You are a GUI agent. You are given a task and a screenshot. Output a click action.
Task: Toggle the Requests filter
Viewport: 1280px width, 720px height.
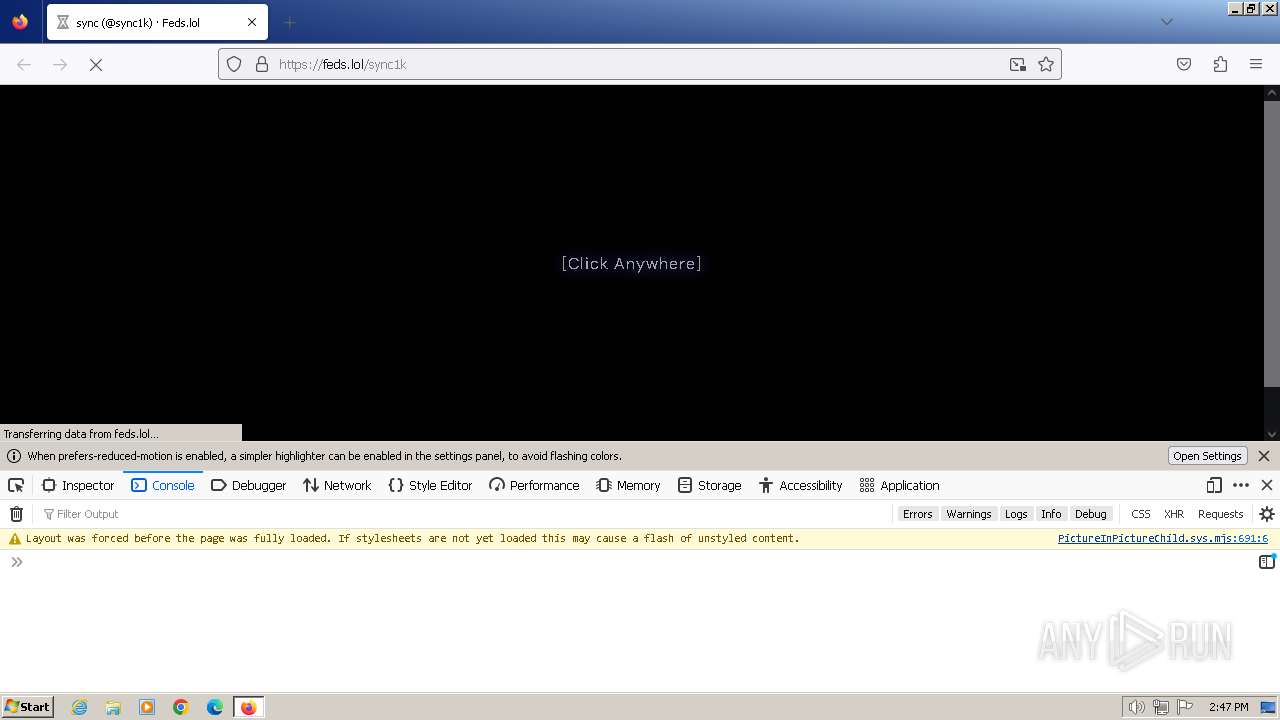click(1220, 514)
